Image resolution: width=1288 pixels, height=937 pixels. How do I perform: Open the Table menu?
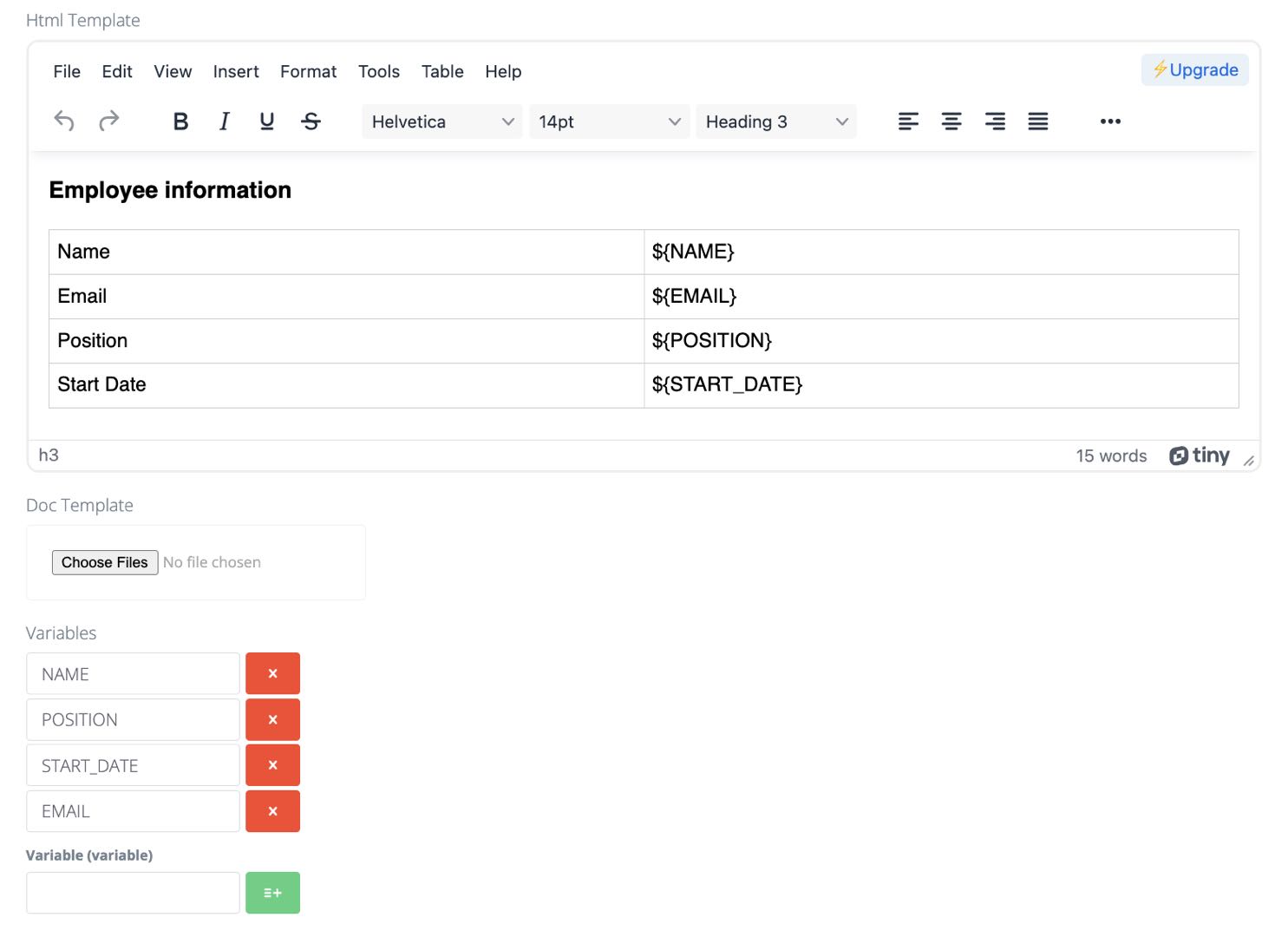click(x=442, y=71)
